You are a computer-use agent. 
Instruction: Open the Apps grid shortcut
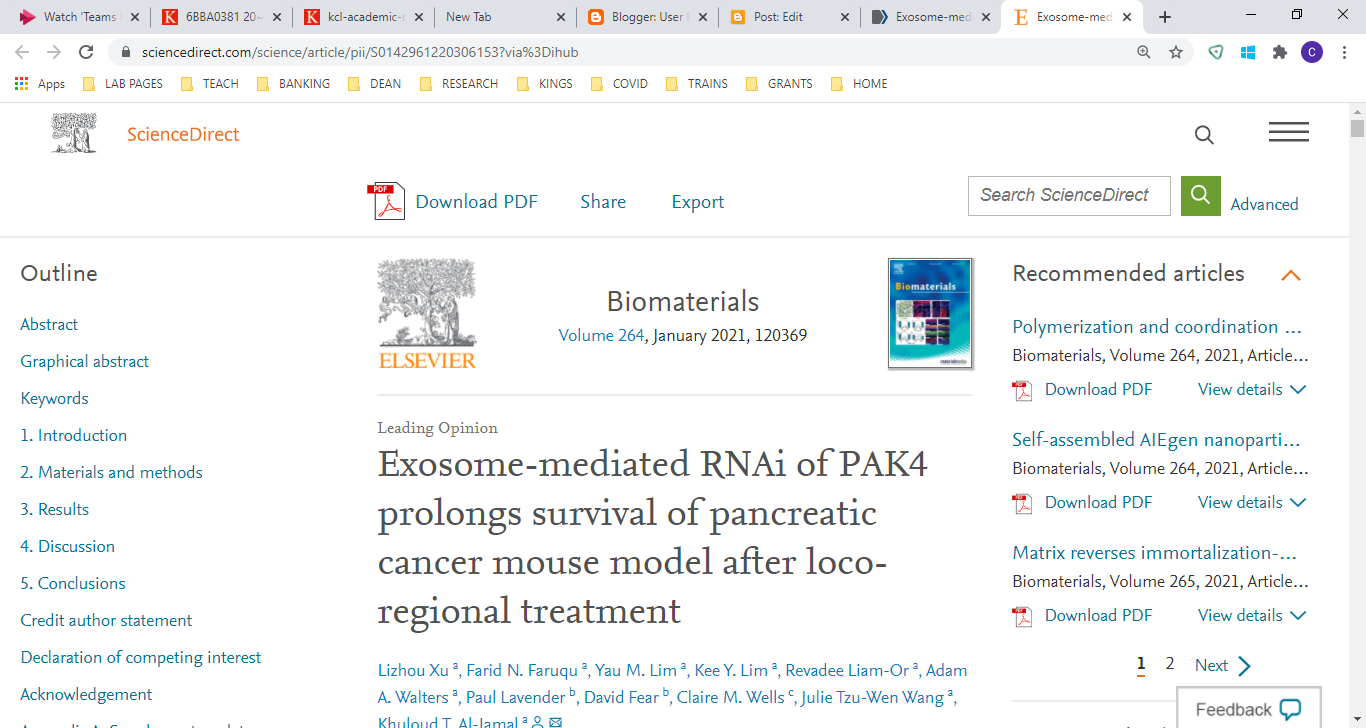coord(40,84)
